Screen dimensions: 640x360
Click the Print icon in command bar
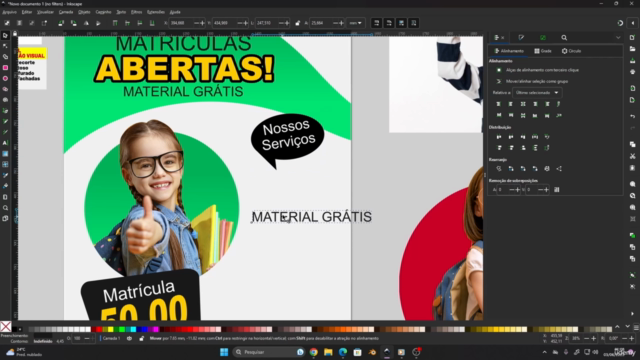coord(632,72)
